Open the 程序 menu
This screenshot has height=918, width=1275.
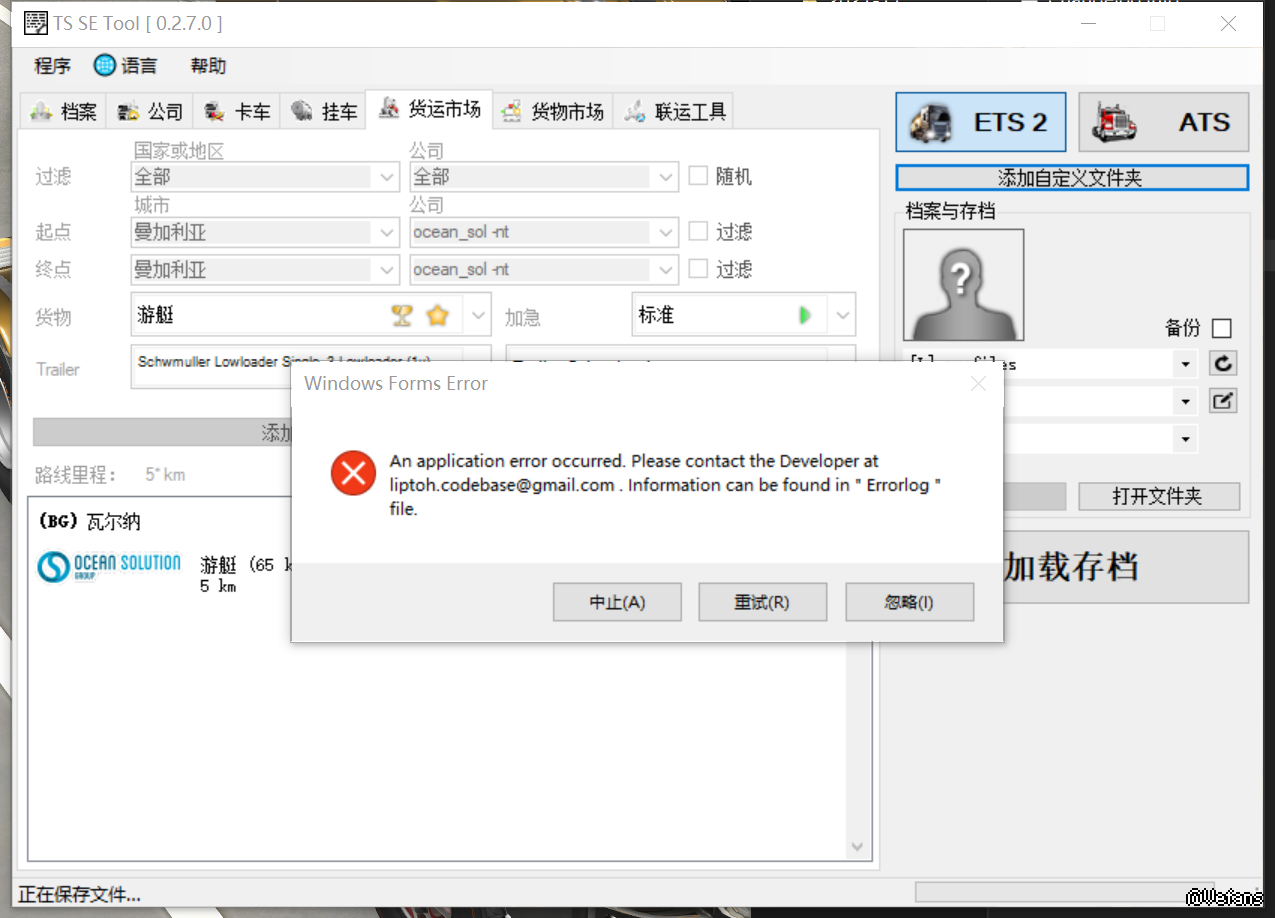[x=52, y=66]
